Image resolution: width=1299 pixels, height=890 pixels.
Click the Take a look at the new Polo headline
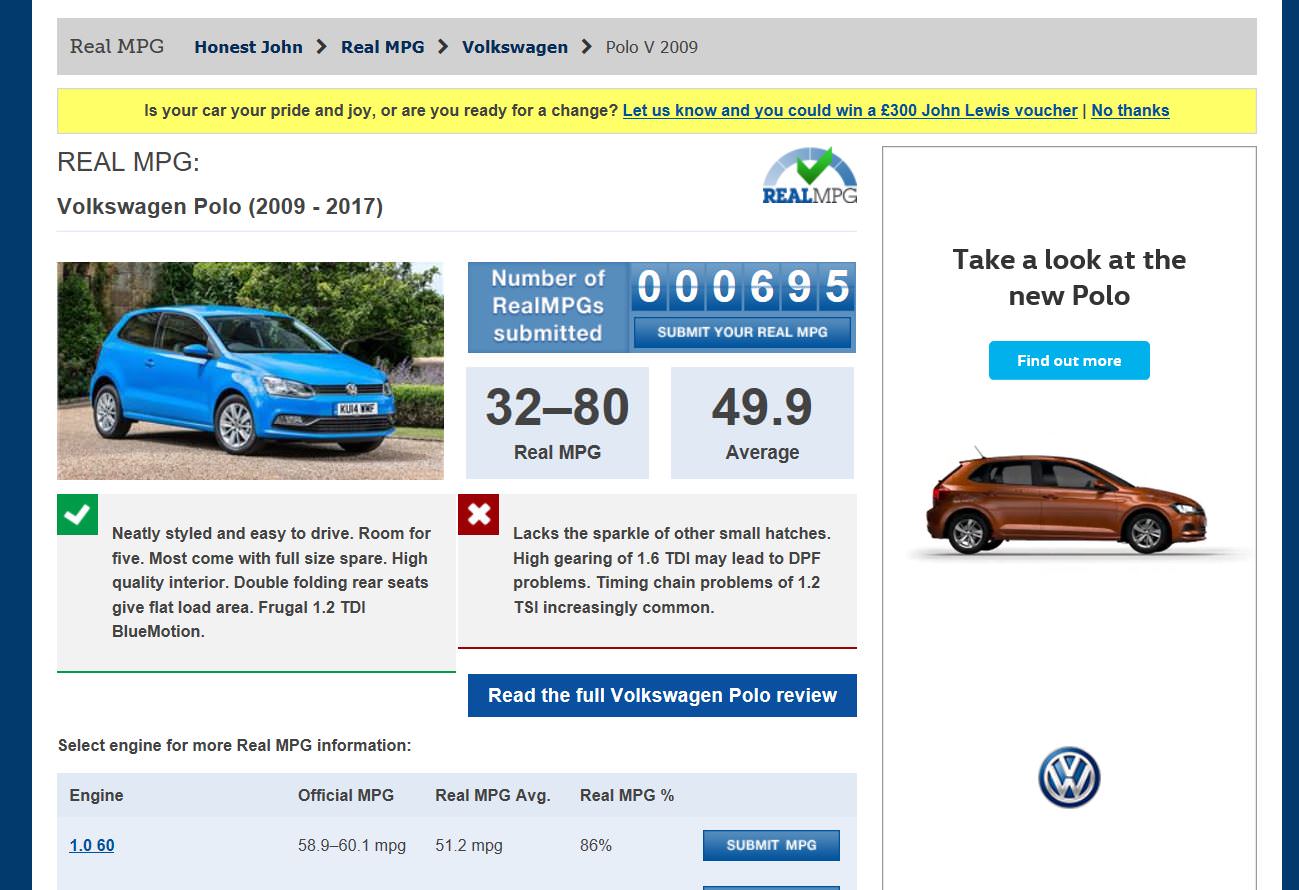pyautogui.click(x=1069, y=278)
